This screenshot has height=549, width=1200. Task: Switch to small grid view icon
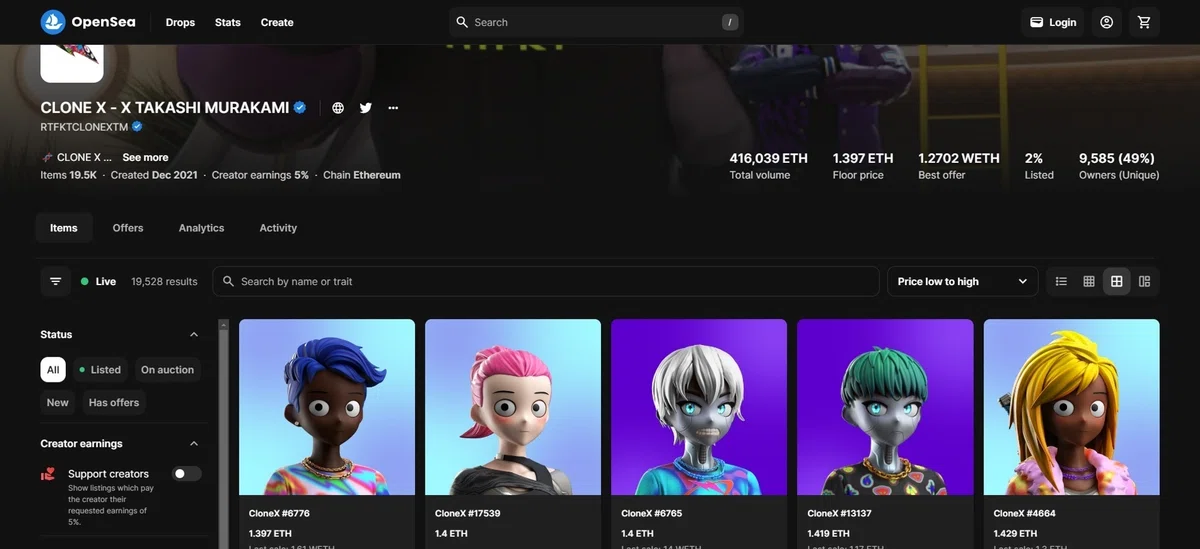[x=1089, y=282]
